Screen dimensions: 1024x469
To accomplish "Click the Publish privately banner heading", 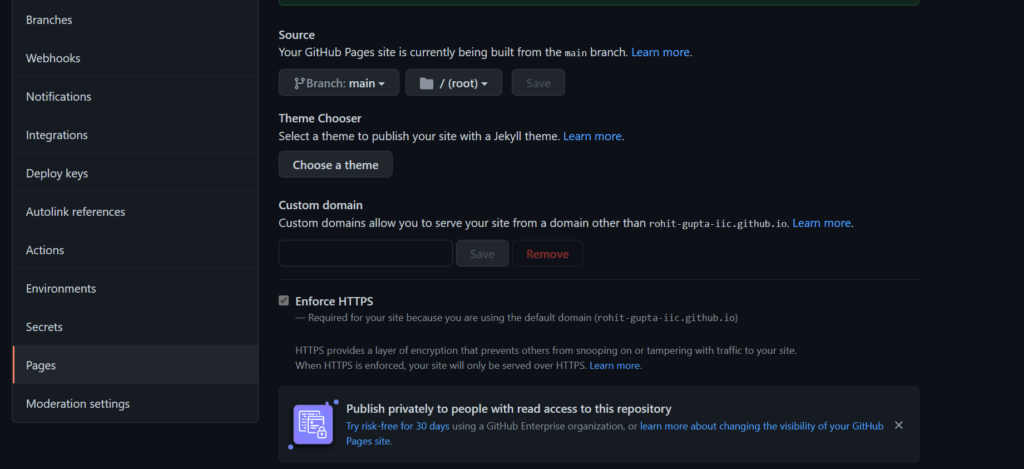I will pos(509,409).
